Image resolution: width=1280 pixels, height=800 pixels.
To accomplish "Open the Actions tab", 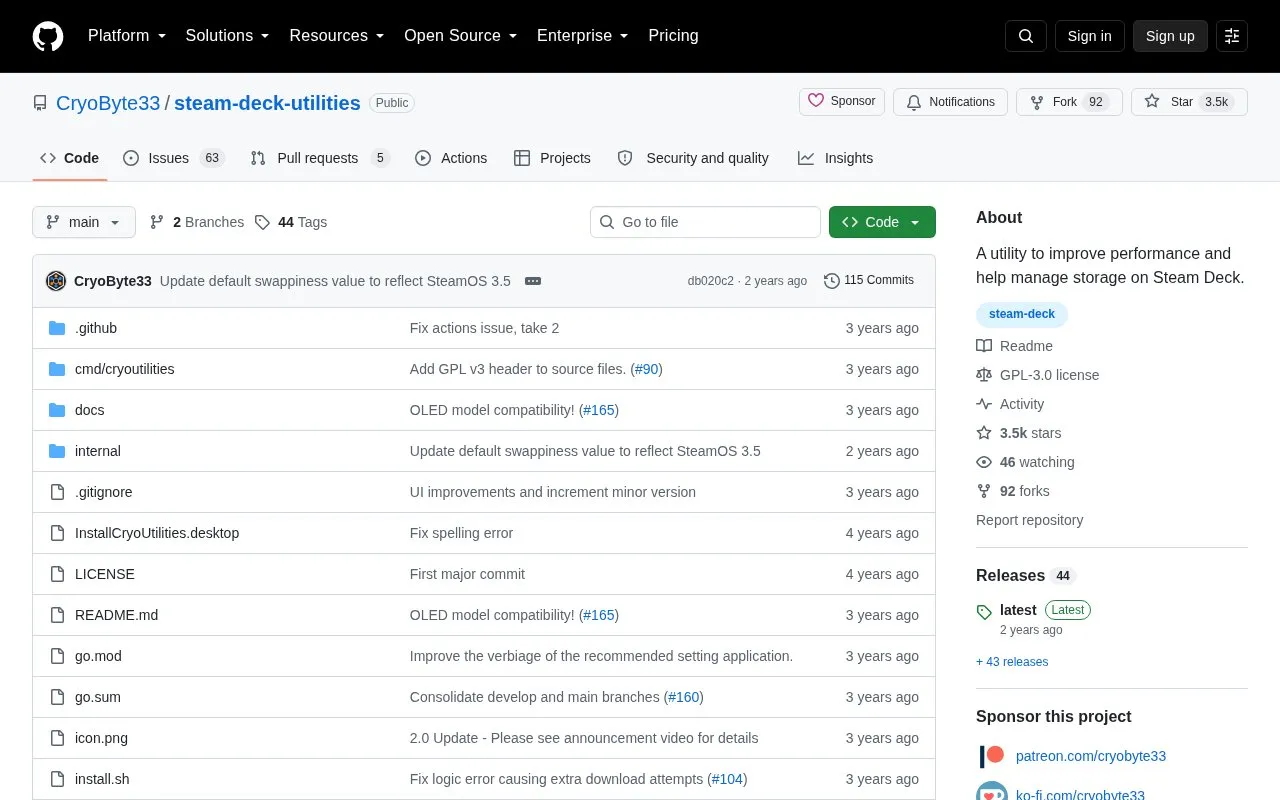I will 451,158.
